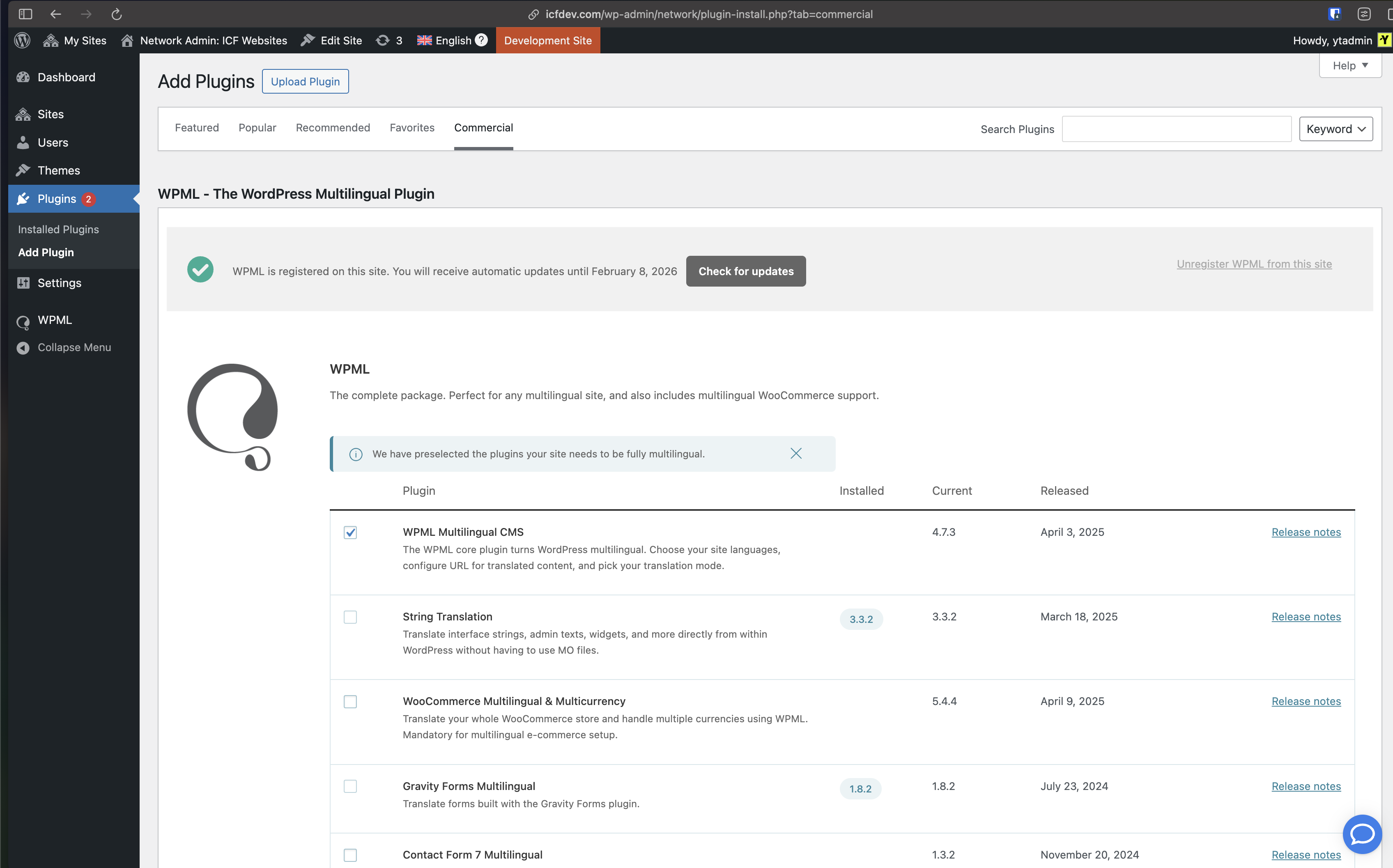The image size is (1393, 868).
Task: Click the Plugins update count badge
Action: click(88, 199)
